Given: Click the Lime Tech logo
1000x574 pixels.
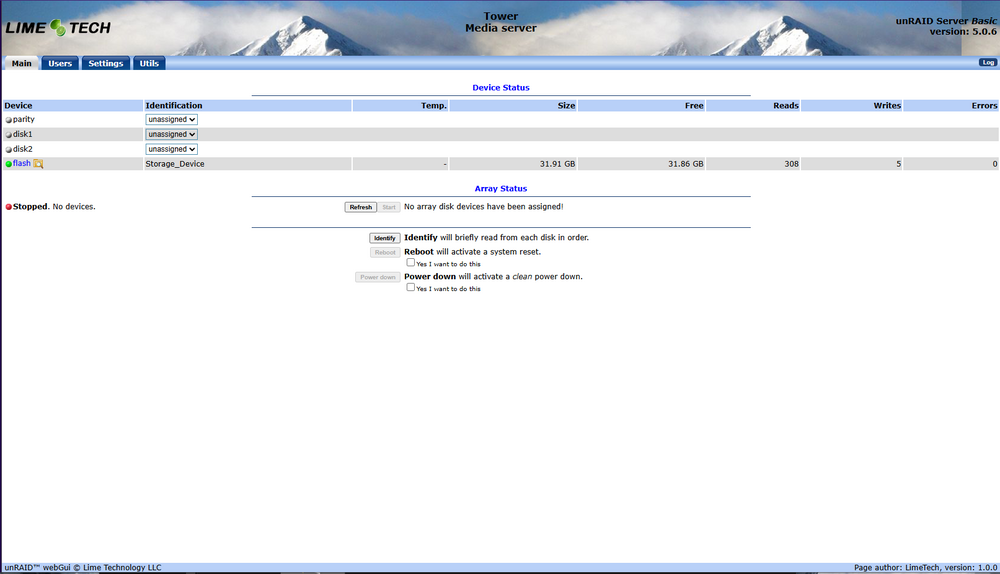Looking at the screenshot, I should click(58, 27).
